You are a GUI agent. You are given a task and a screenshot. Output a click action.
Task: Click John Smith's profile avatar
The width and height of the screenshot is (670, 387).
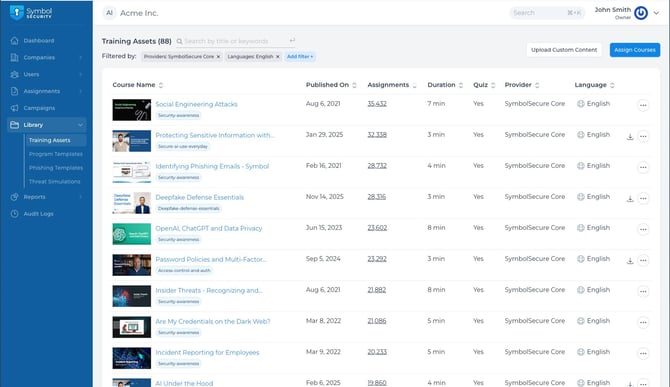(641, 13)
